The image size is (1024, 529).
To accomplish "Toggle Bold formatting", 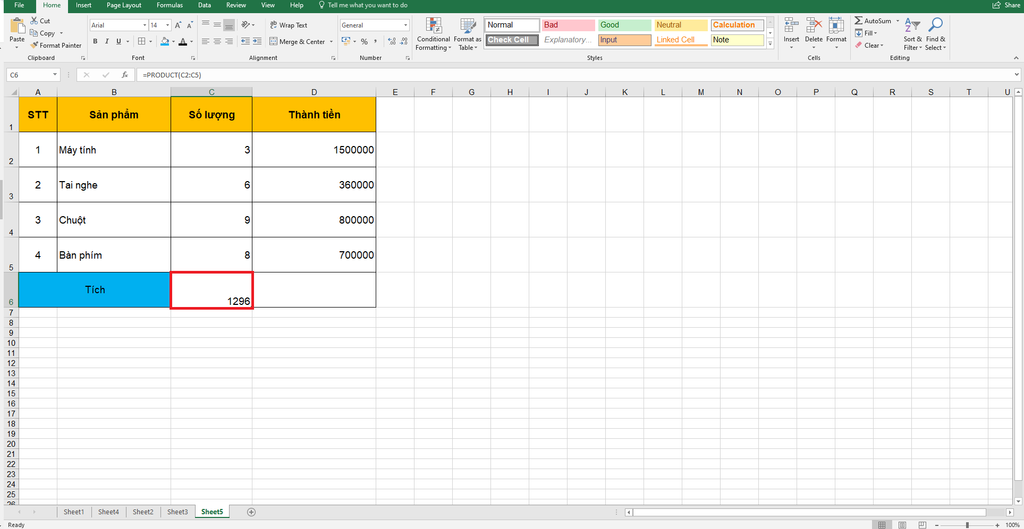I will click(95, 41).
